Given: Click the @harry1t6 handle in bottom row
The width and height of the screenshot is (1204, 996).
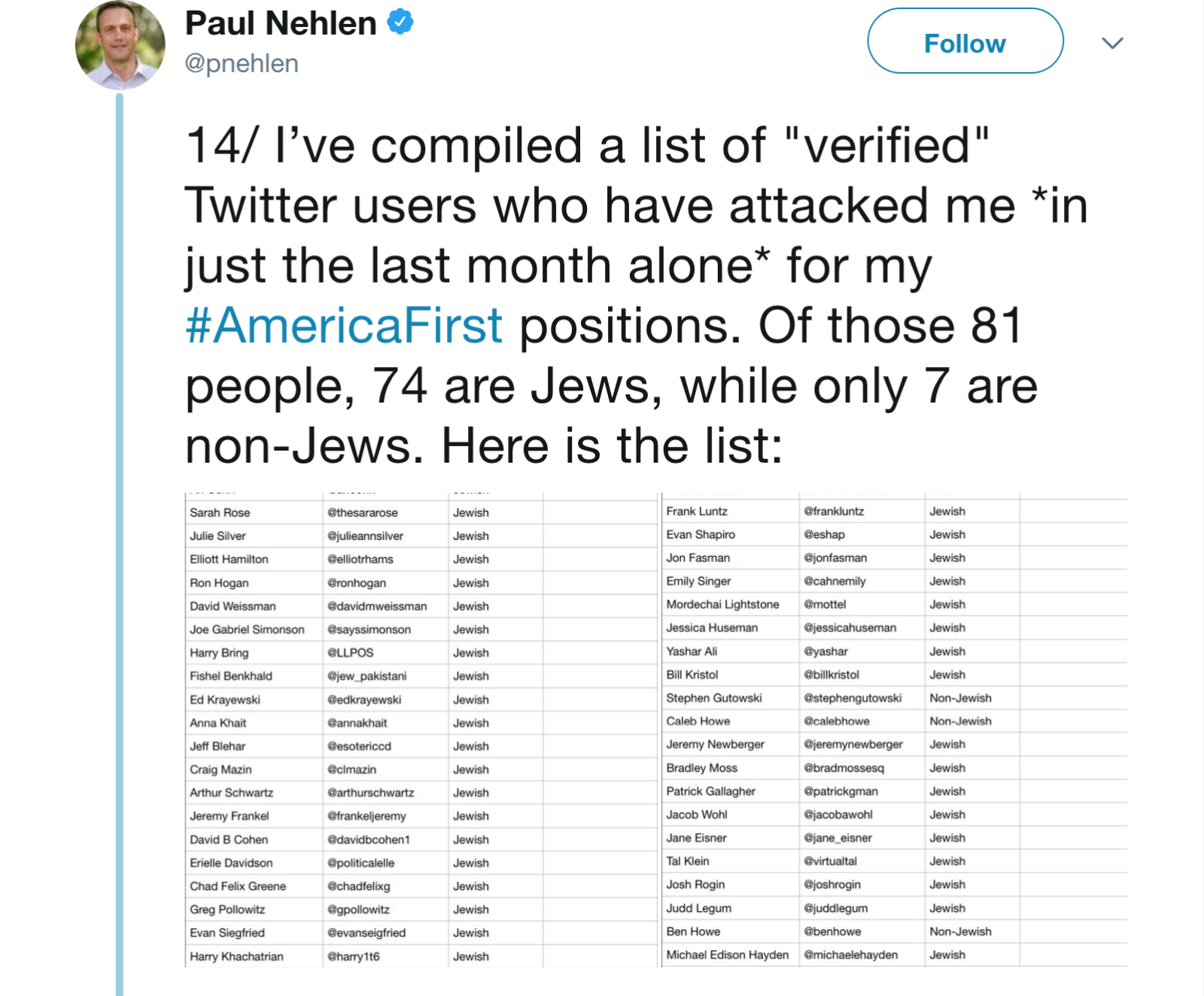Looking at the screenshot, I should coord(353,956).
